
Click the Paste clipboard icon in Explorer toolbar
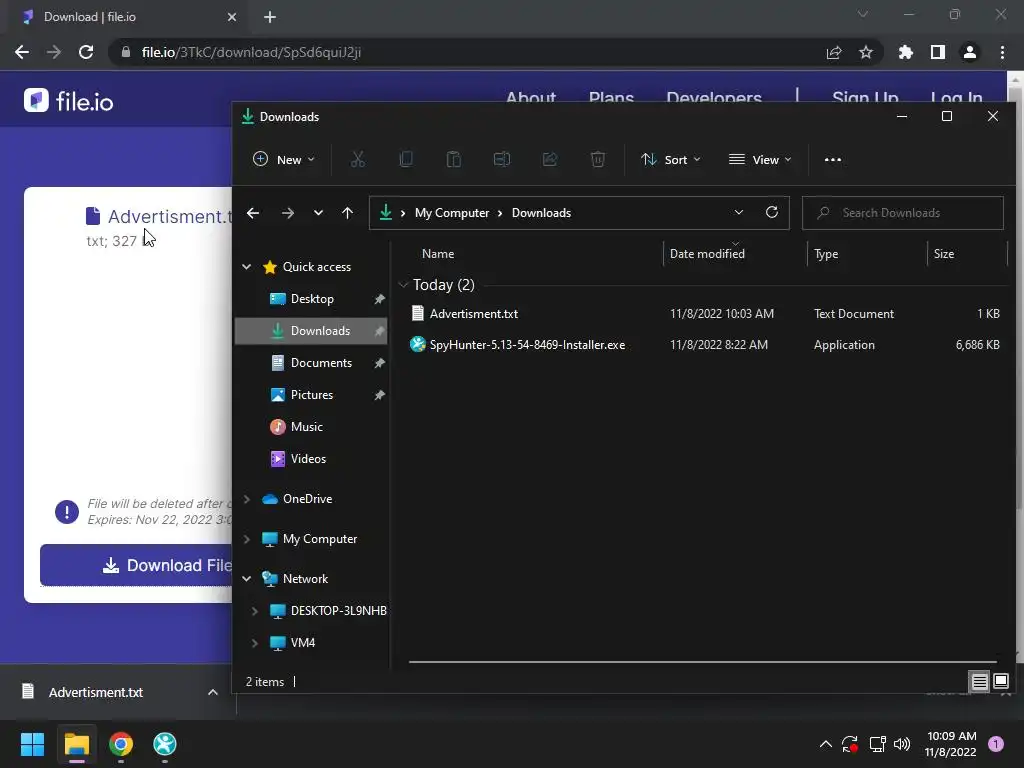coord(453,159)
